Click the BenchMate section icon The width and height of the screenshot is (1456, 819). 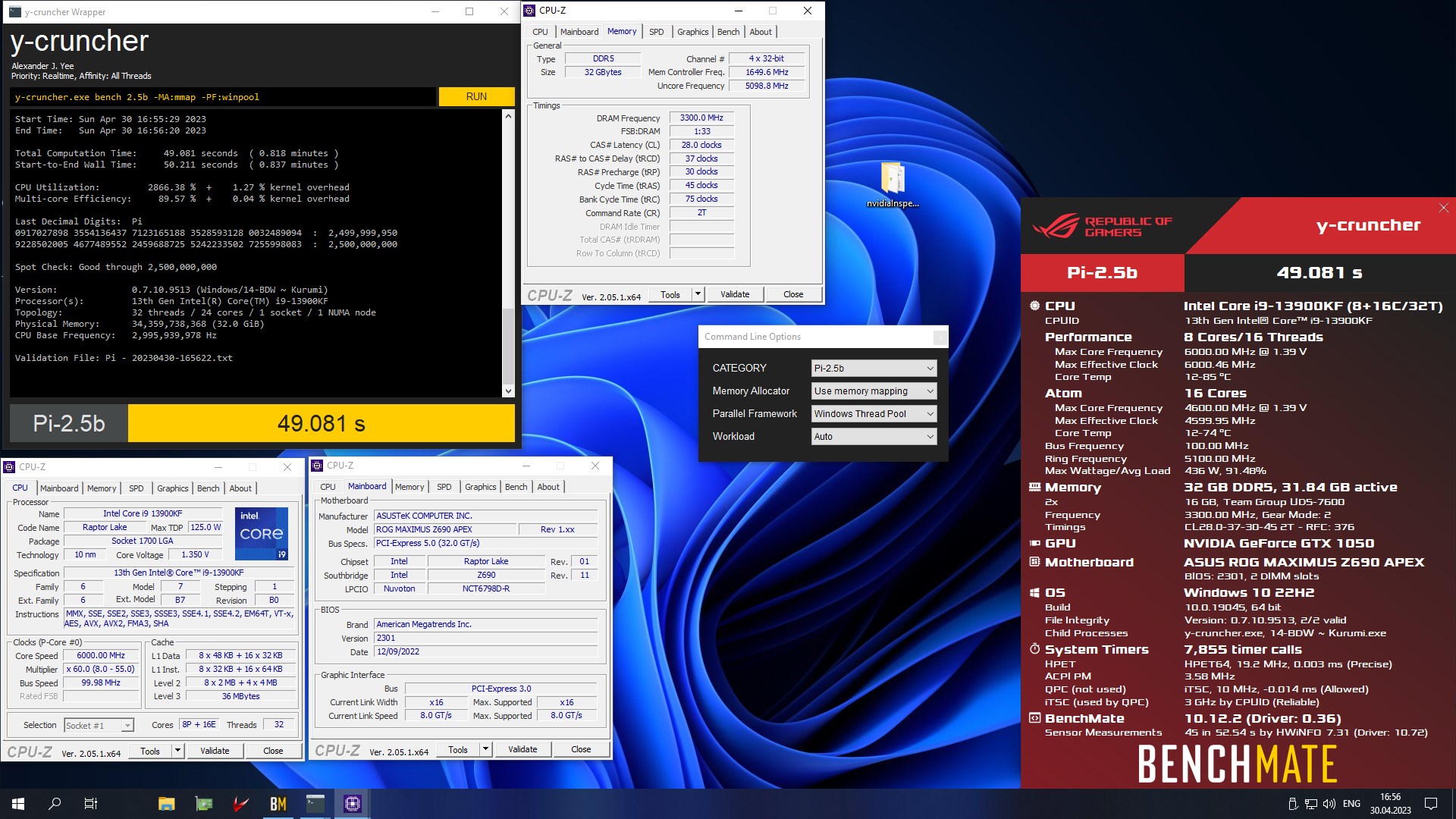pos(1034,718)
